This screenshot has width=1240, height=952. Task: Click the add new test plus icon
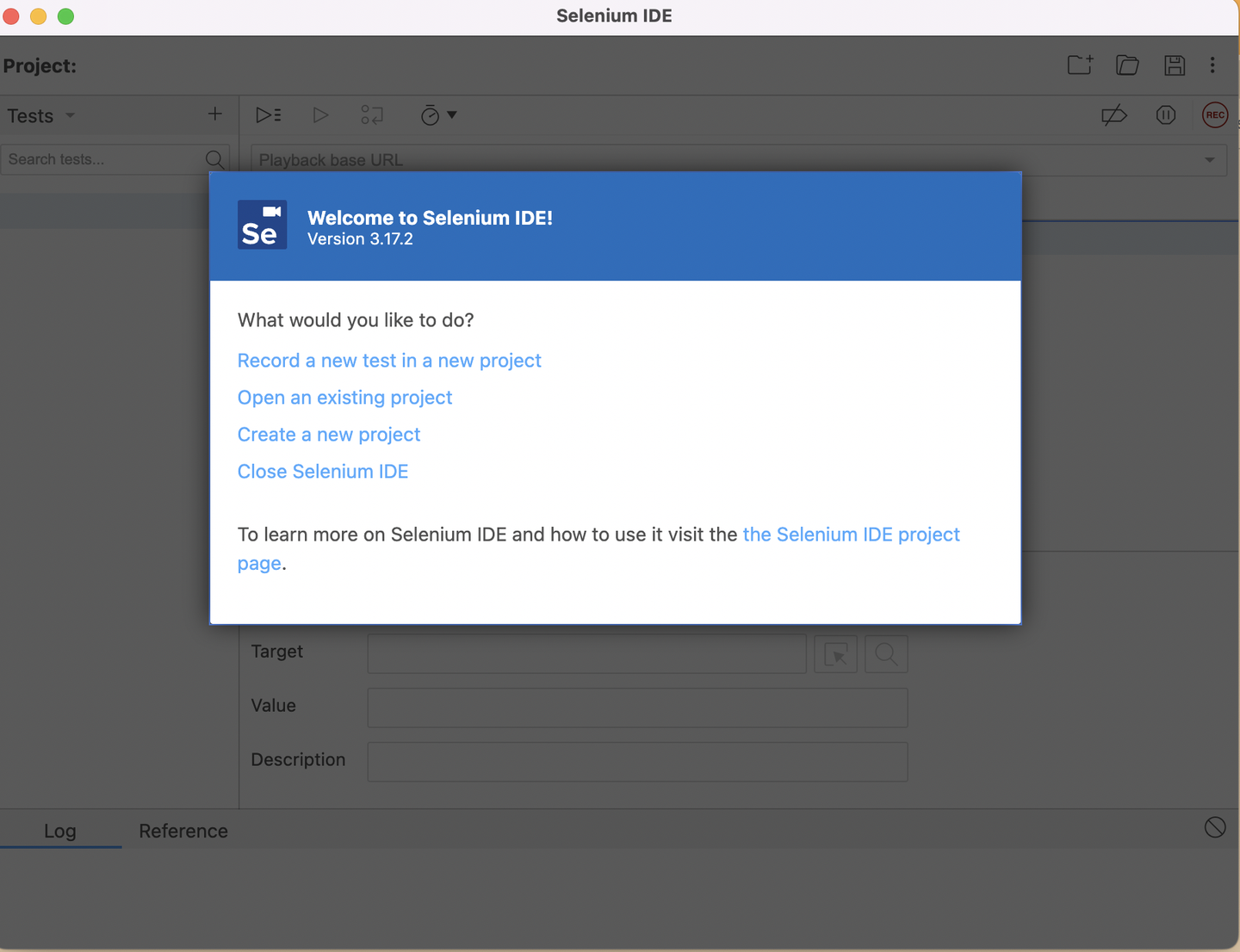pyautogui.click(x=215, y=114)
